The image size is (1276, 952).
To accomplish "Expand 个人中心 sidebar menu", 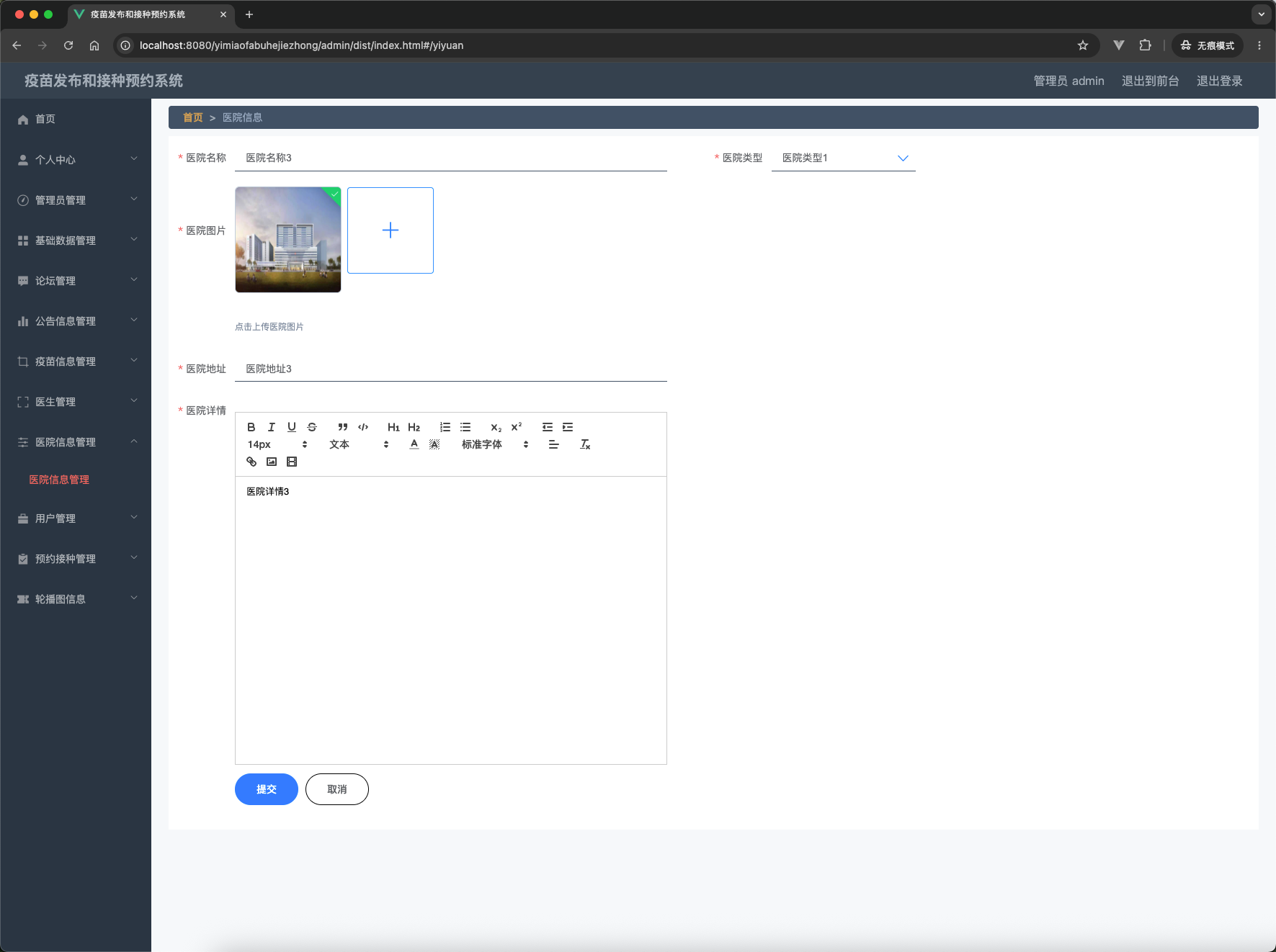I will [76, 160].
